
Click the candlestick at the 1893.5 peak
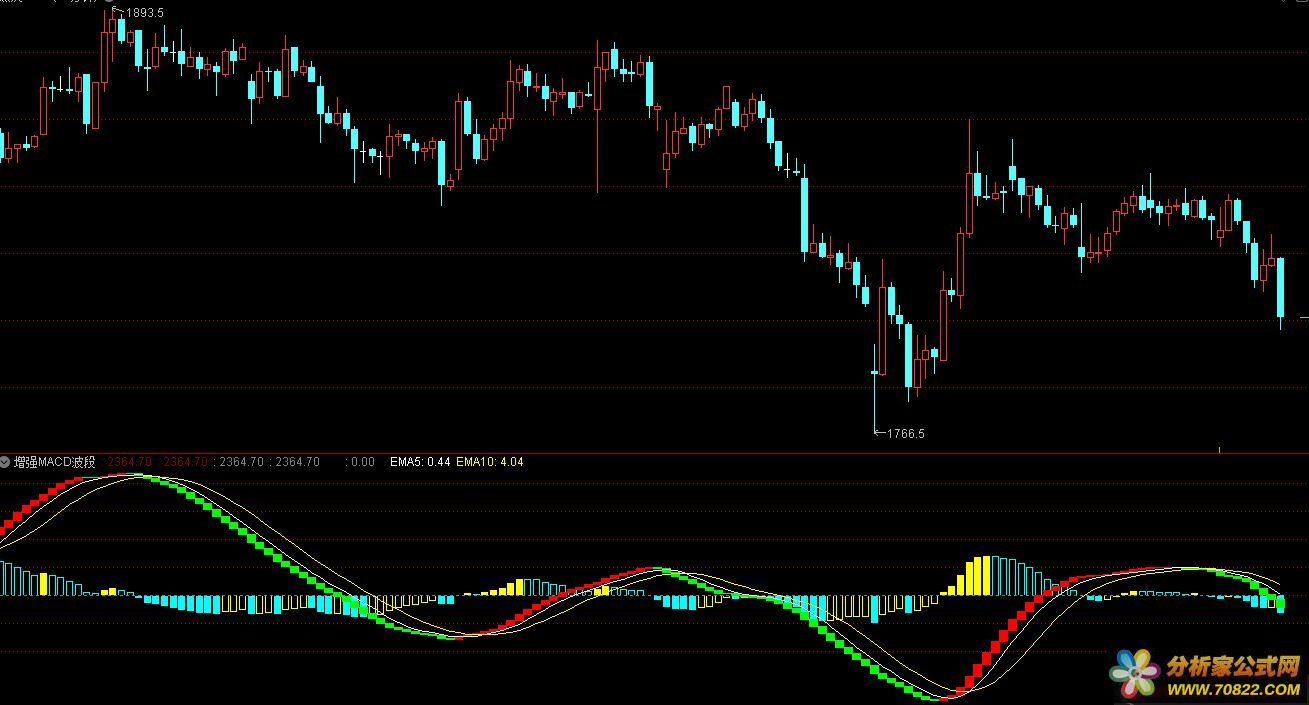pyautogui.click(x=108, y=40)
